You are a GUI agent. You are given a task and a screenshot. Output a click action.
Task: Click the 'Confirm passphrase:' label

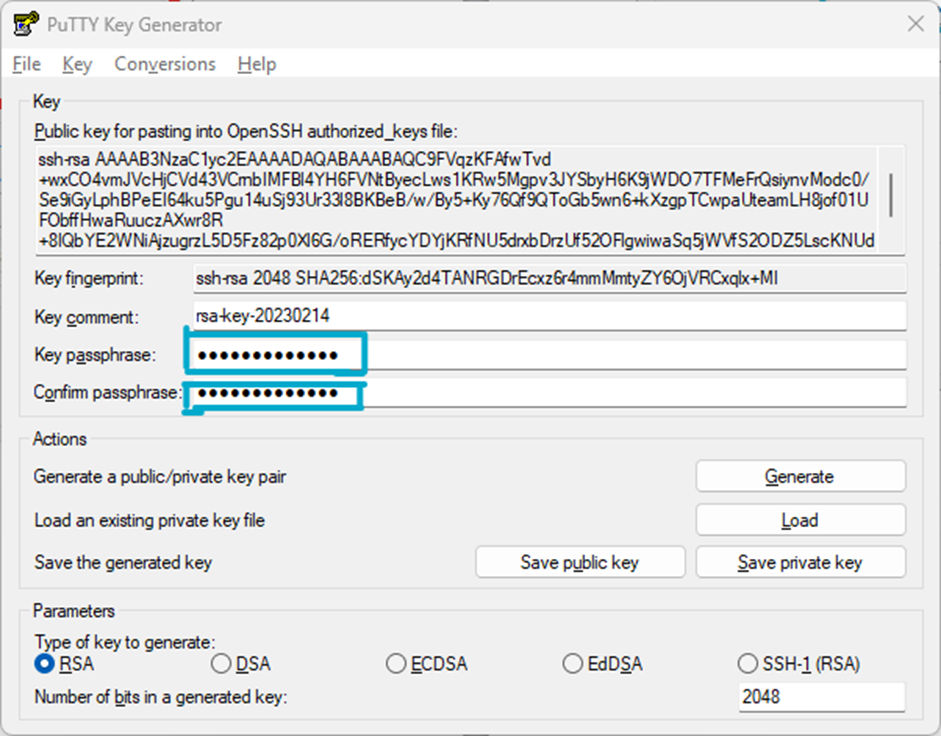tap(107, 393)
